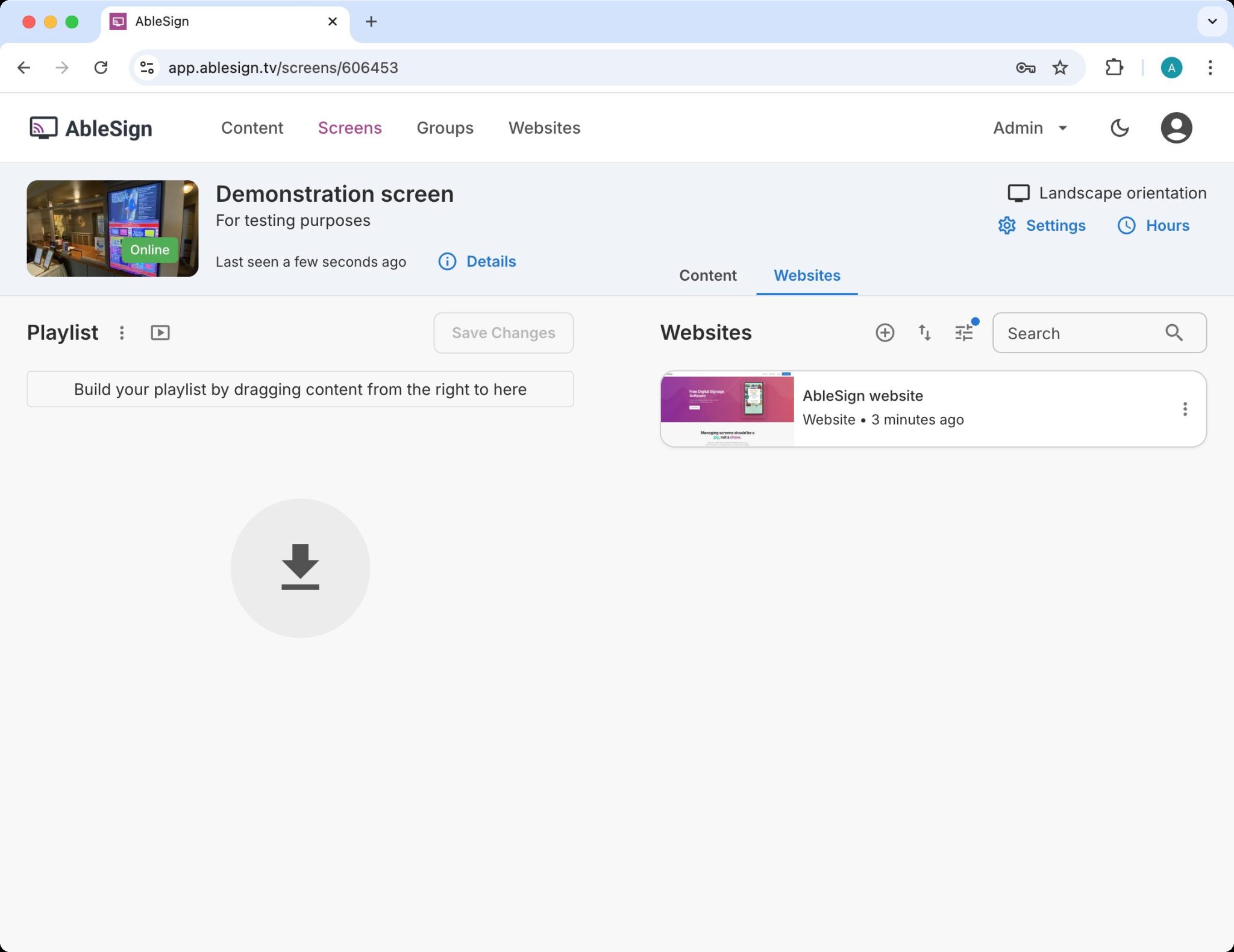This screenshot has width=1234, height=952.
Task: Add a new website with plus icon
Action: click(x=885, y=333)
